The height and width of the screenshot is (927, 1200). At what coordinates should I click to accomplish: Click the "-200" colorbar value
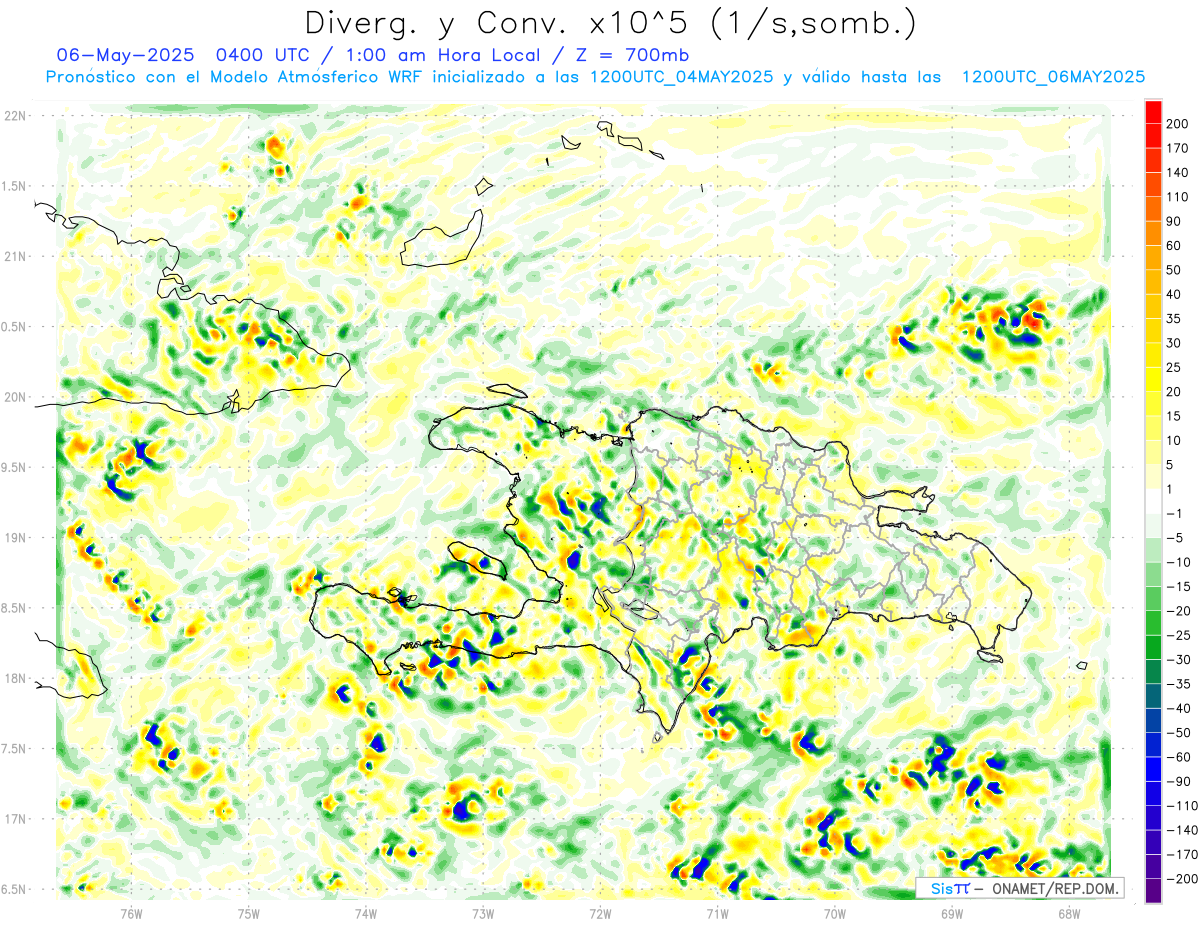[x=1181, y=879]
